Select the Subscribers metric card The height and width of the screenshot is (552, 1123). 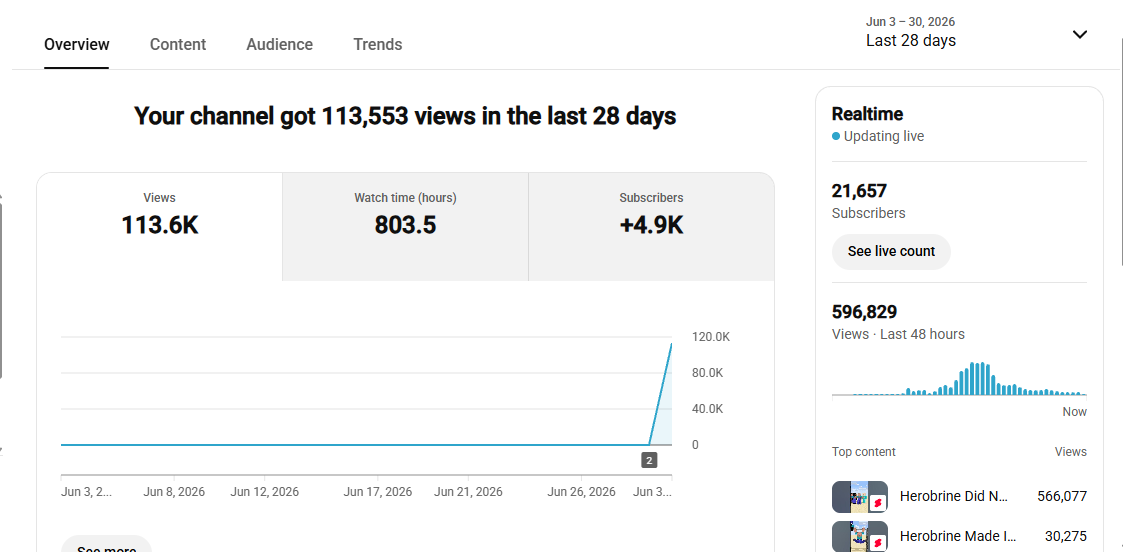pyautogui.click(x=651, y=226)
